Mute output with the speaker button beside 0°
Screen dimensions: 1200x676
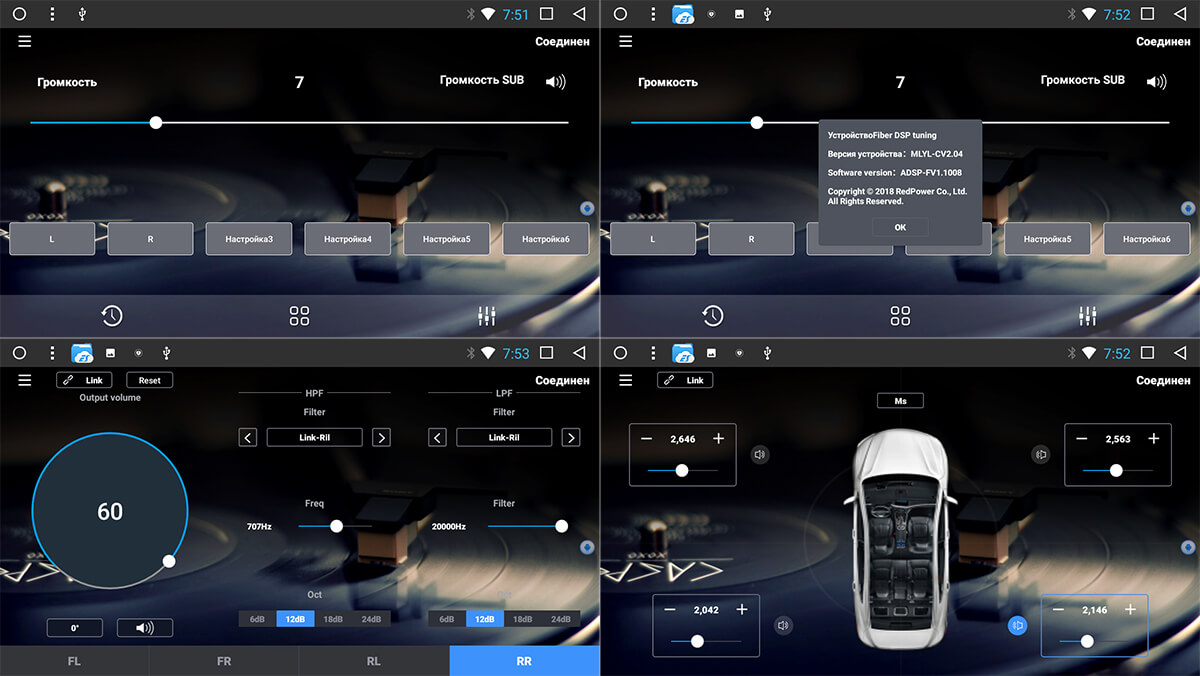pos(144,628)
